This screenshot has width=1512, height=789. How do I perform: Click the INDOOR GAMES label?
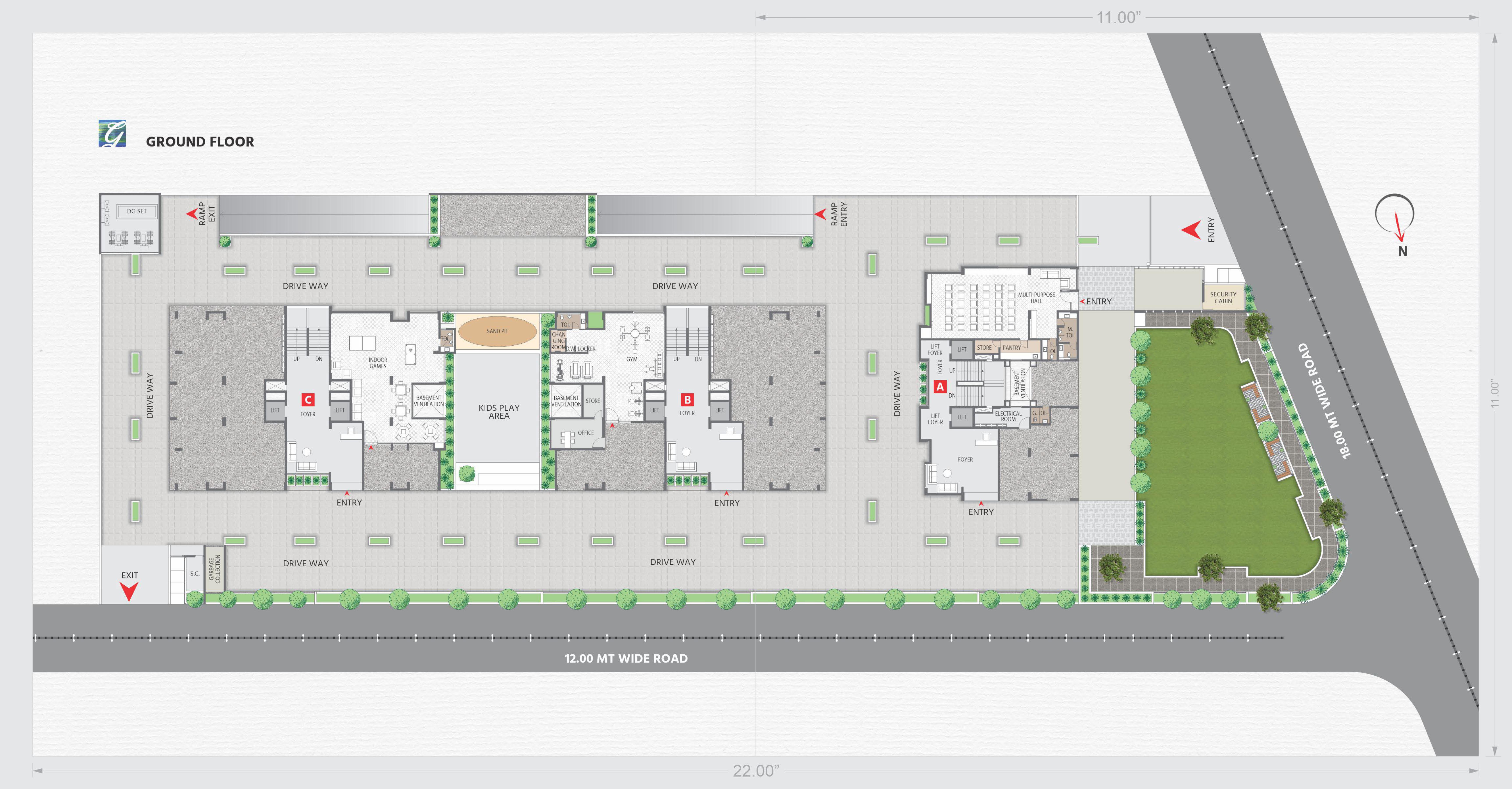pyautogui.click(x=378, y=363)
